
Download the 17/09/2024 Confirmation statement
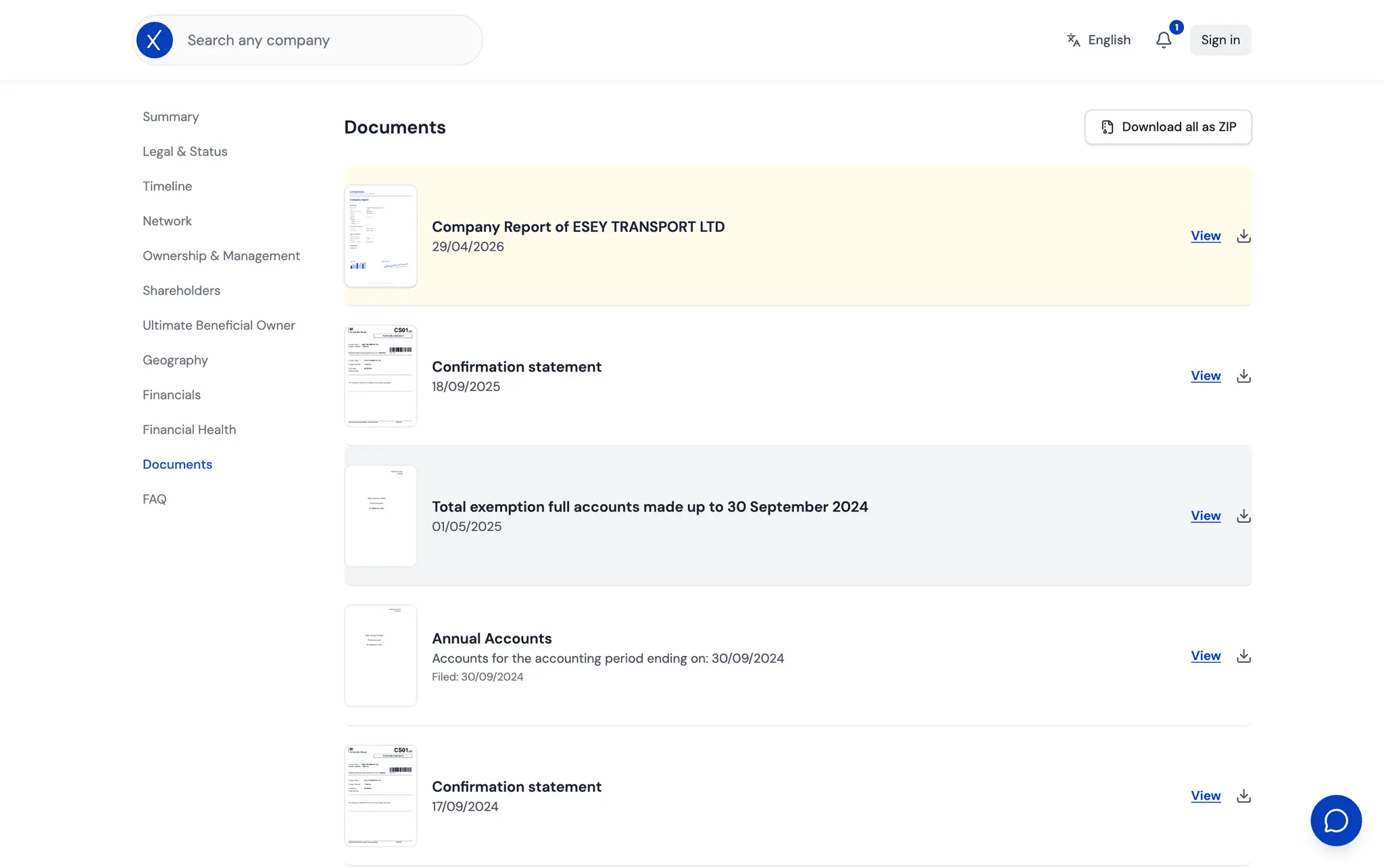click(x=1243, y=796)
